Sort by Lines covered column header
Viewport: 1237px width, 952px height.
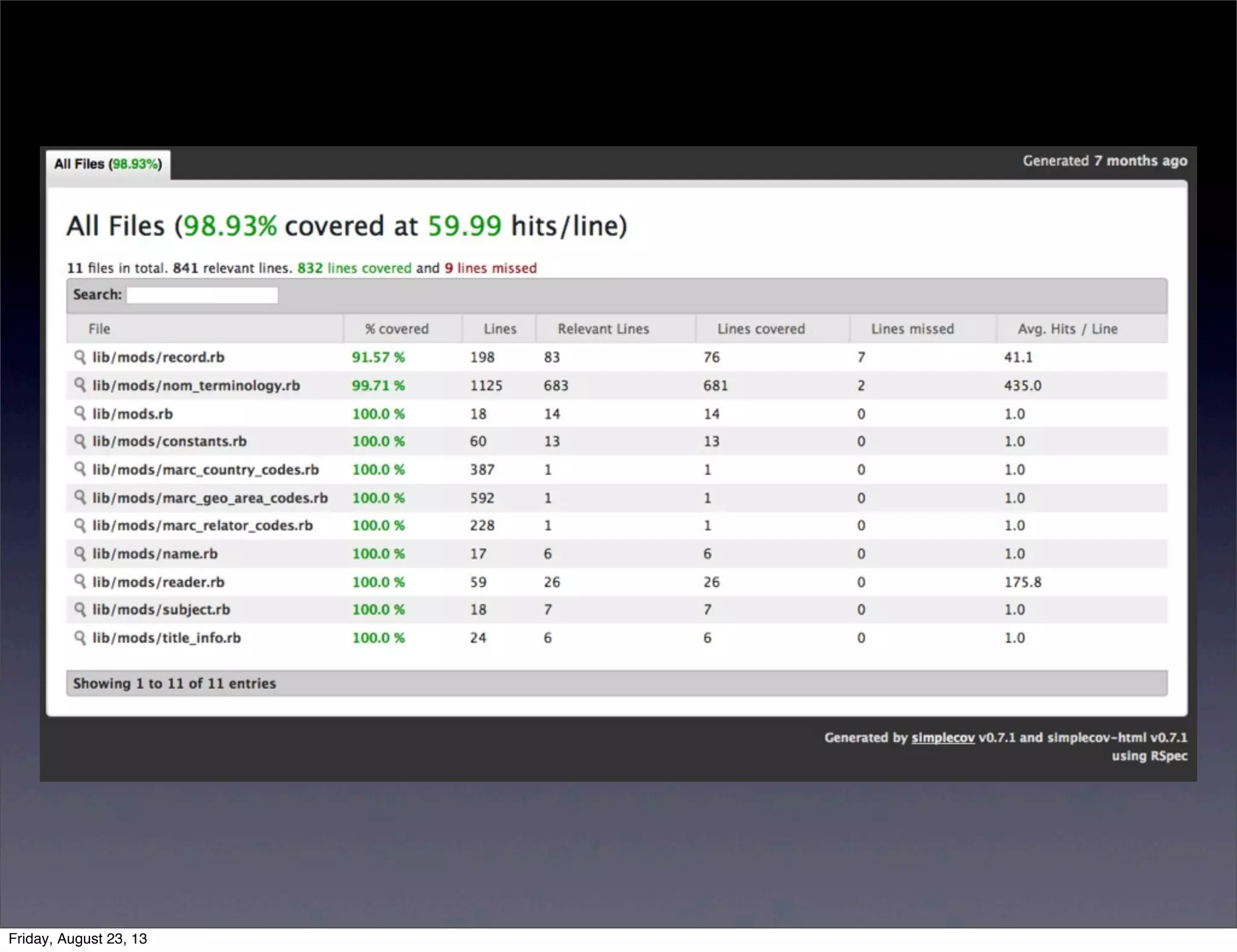(760, 329)
